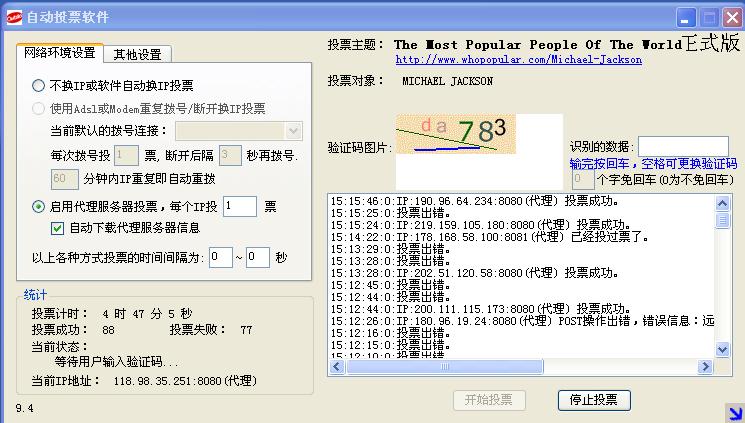The width and height of the screenshot is (745, 423).
Task: Click the 个字免回车 character count field
Action: coord(583,180)
